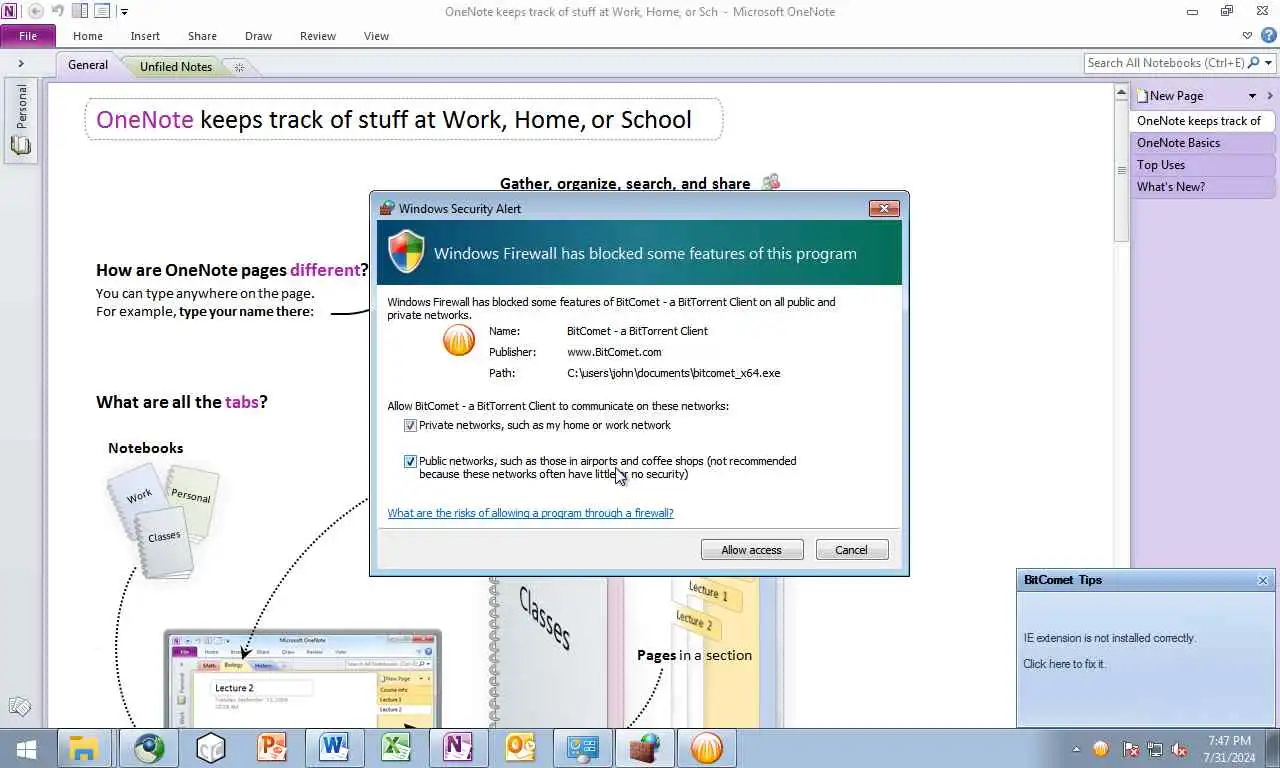Click the OneNote app icon in title bar
This screenshot has width=1280, height=768.
[x=10, y=11]
